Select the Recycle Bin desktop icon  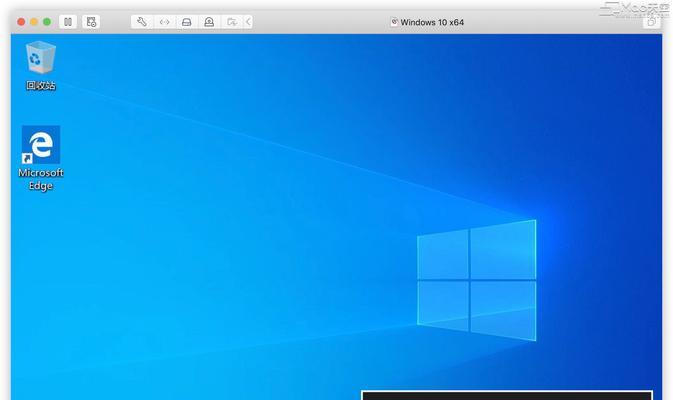[41, 65]
